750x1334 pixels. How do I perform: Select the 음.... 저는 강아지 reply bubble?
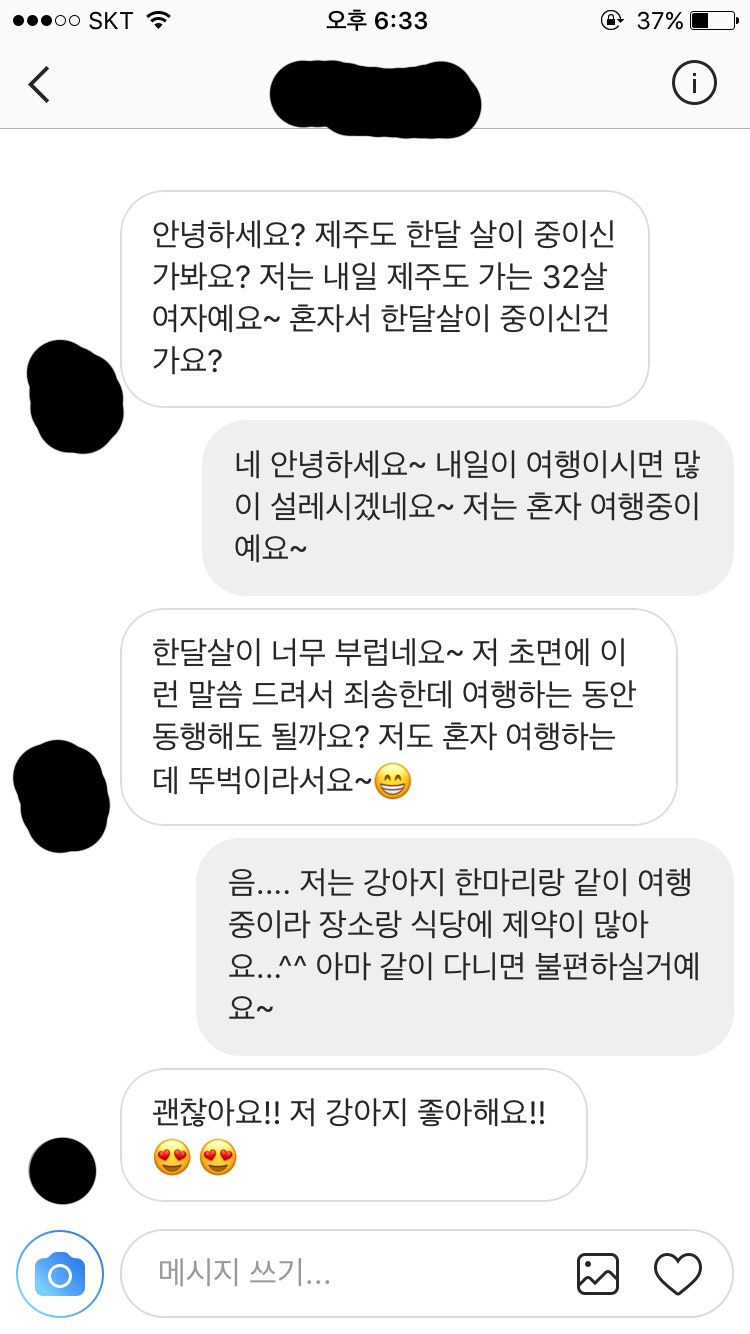coord(465,947)
